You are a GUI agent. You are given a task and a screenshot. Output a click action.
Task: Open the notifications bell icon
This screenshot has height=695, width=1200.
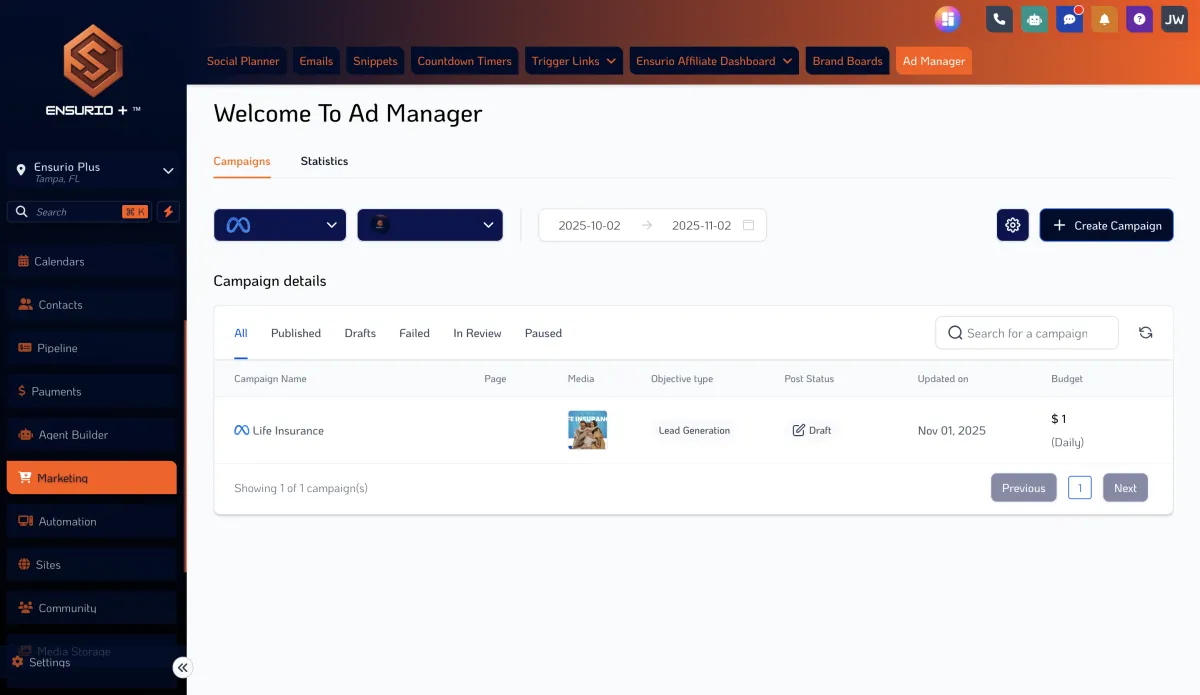1104,19
